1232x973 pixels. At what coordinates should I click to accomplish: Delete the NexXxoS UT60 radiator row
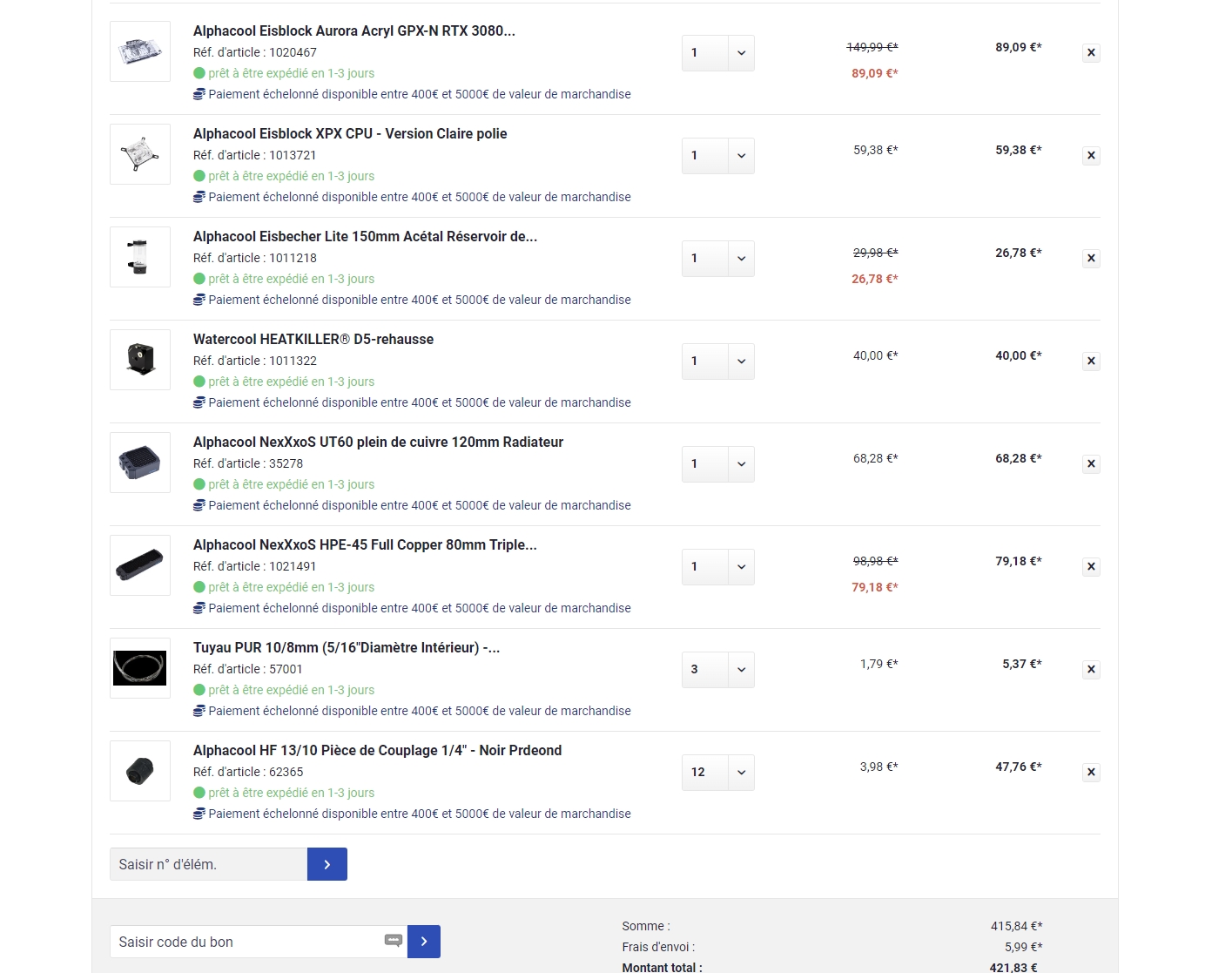coord(1091,464)
